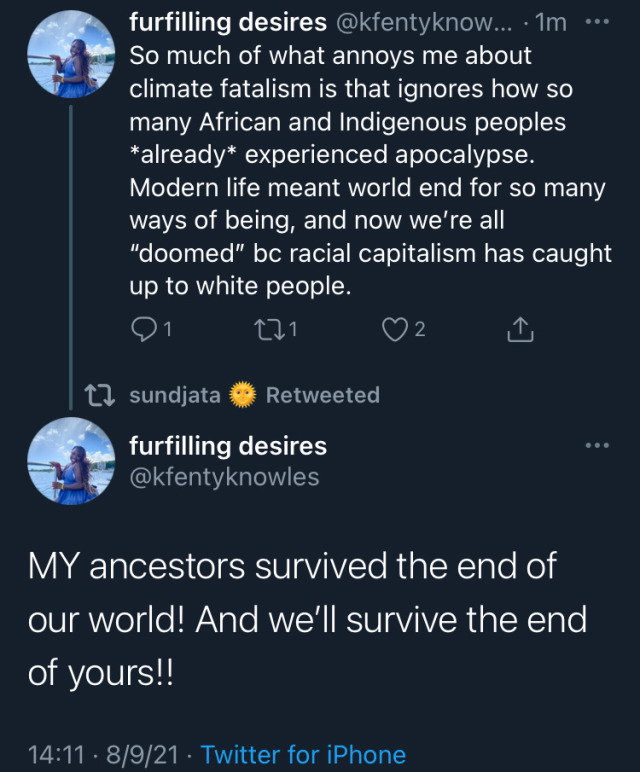The image size is (640, 772).
Task: Tap the Twitter for iPhone link
Action: 304,754
